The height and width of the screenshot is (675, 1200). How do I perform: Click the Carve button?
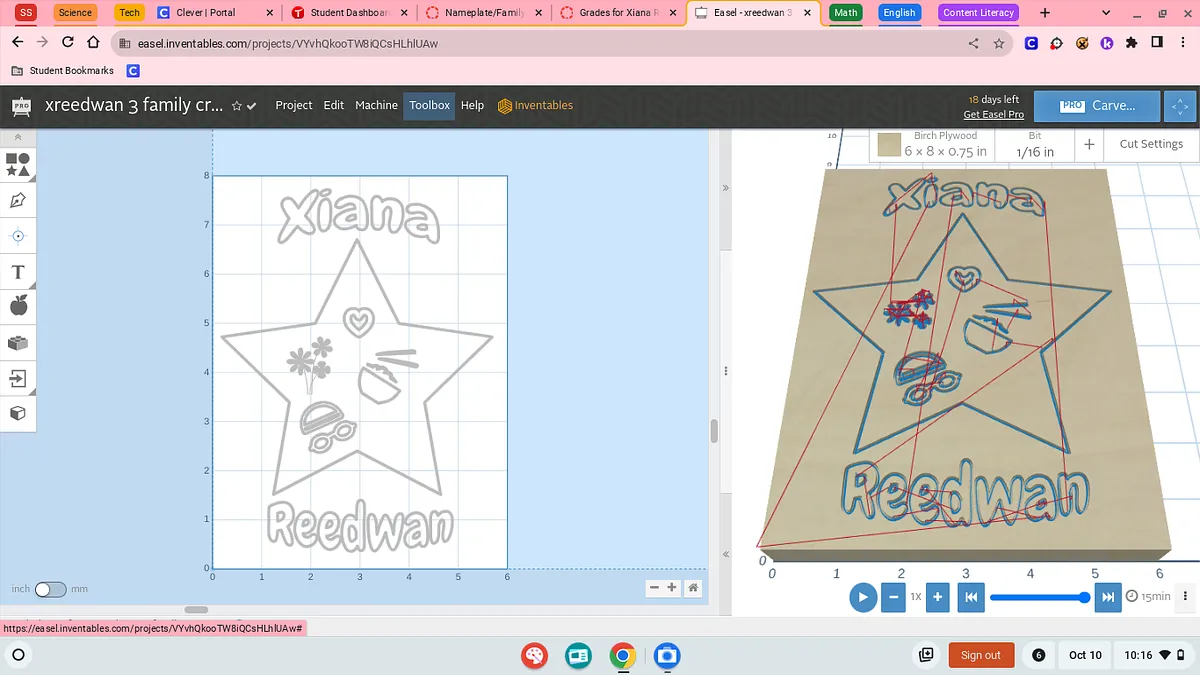[x=1096, y=105]
